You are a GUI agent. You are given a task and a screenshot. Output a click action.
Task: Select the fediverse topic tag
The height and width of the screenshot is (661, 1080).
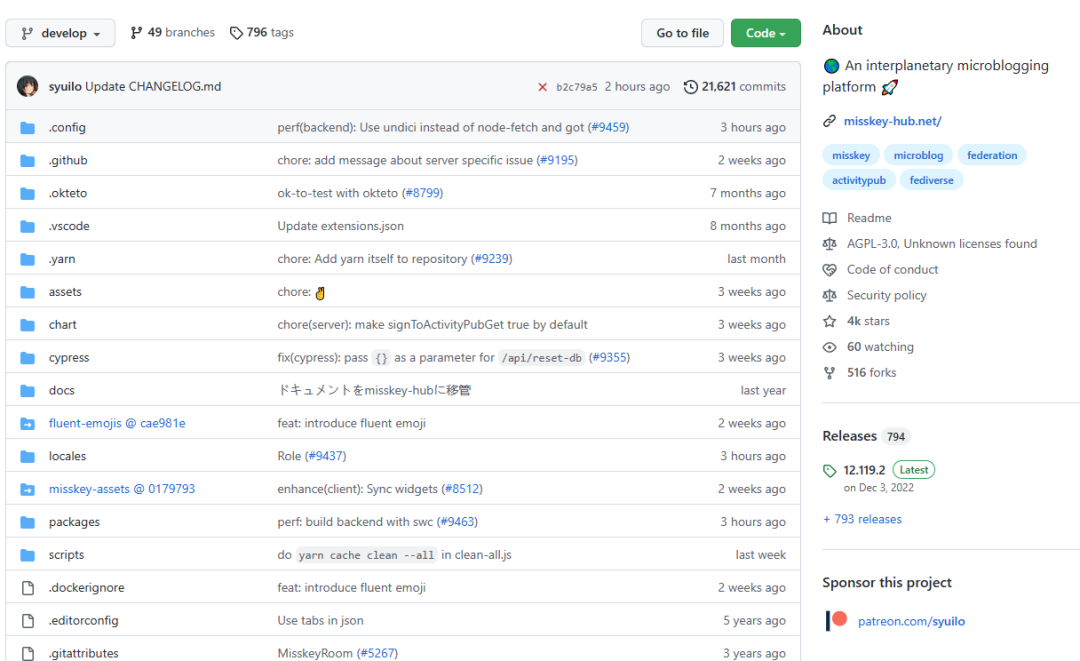click(930, 179)
